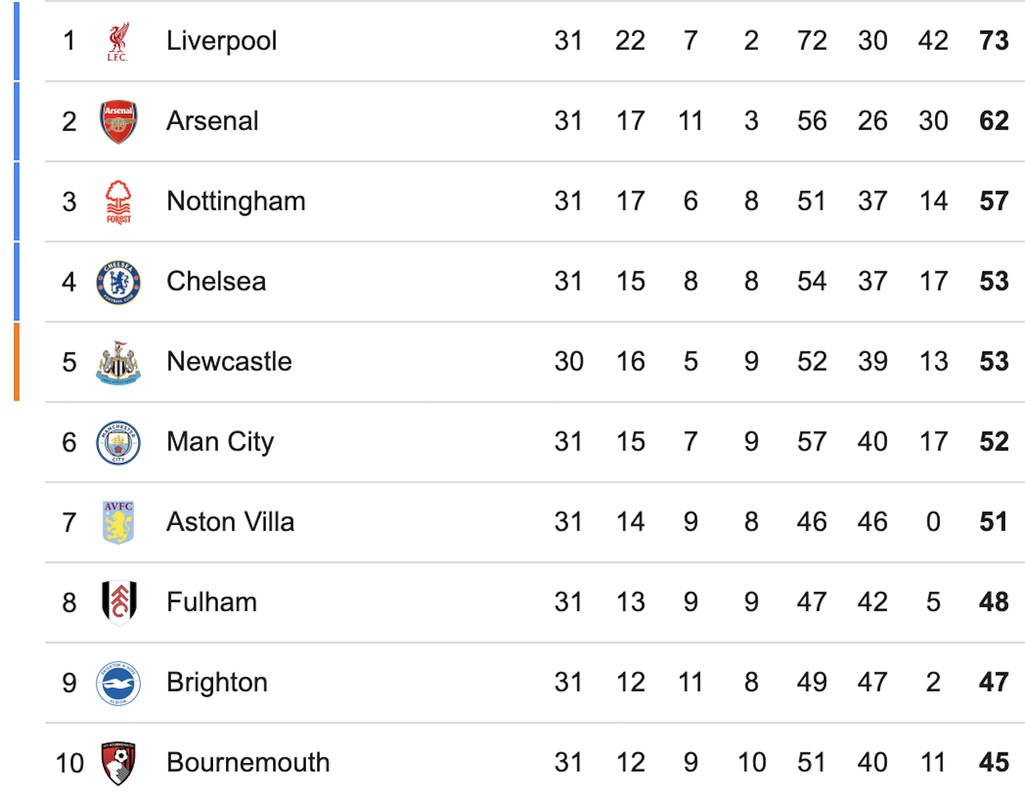Open the Man City team page
The height and width of the screenshot is (800, 1025).
pos(220,442)
